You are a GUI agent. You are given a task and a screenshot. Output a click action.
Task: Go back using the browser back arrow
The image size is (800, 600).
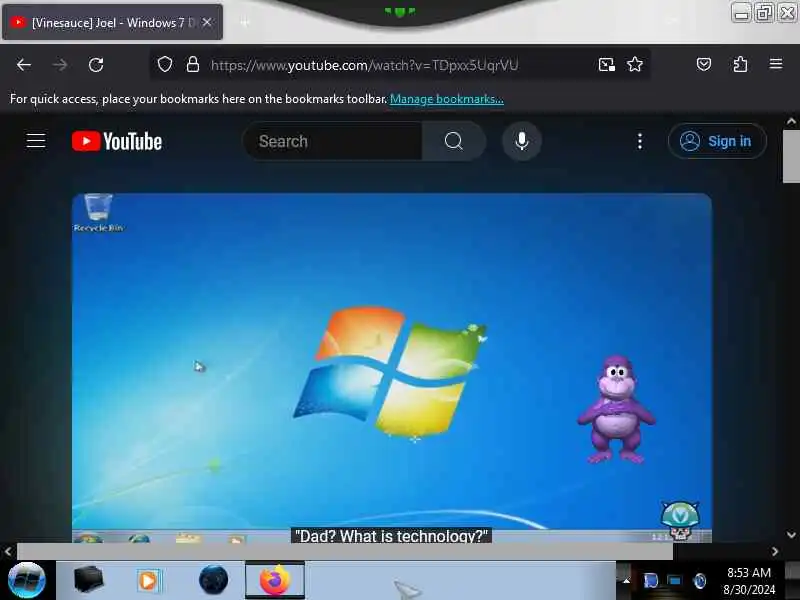(24, 65)
